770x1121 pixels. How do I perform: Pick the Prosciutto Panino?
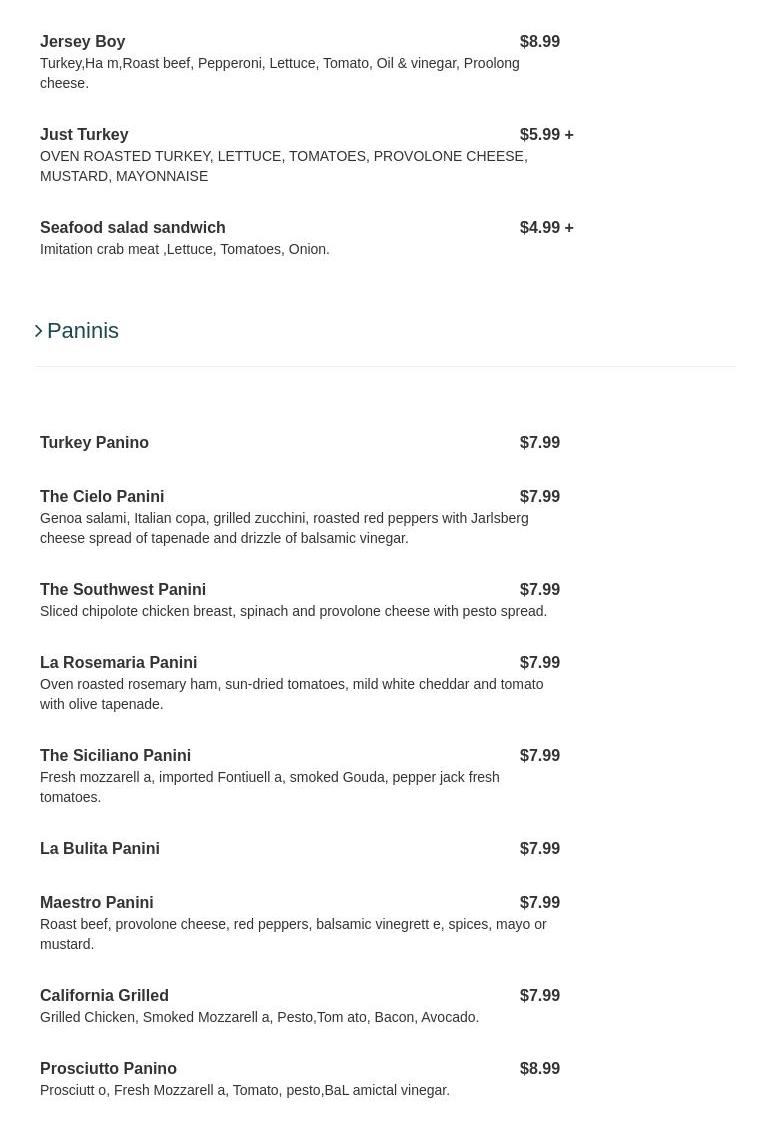[x=108, y=1069]
